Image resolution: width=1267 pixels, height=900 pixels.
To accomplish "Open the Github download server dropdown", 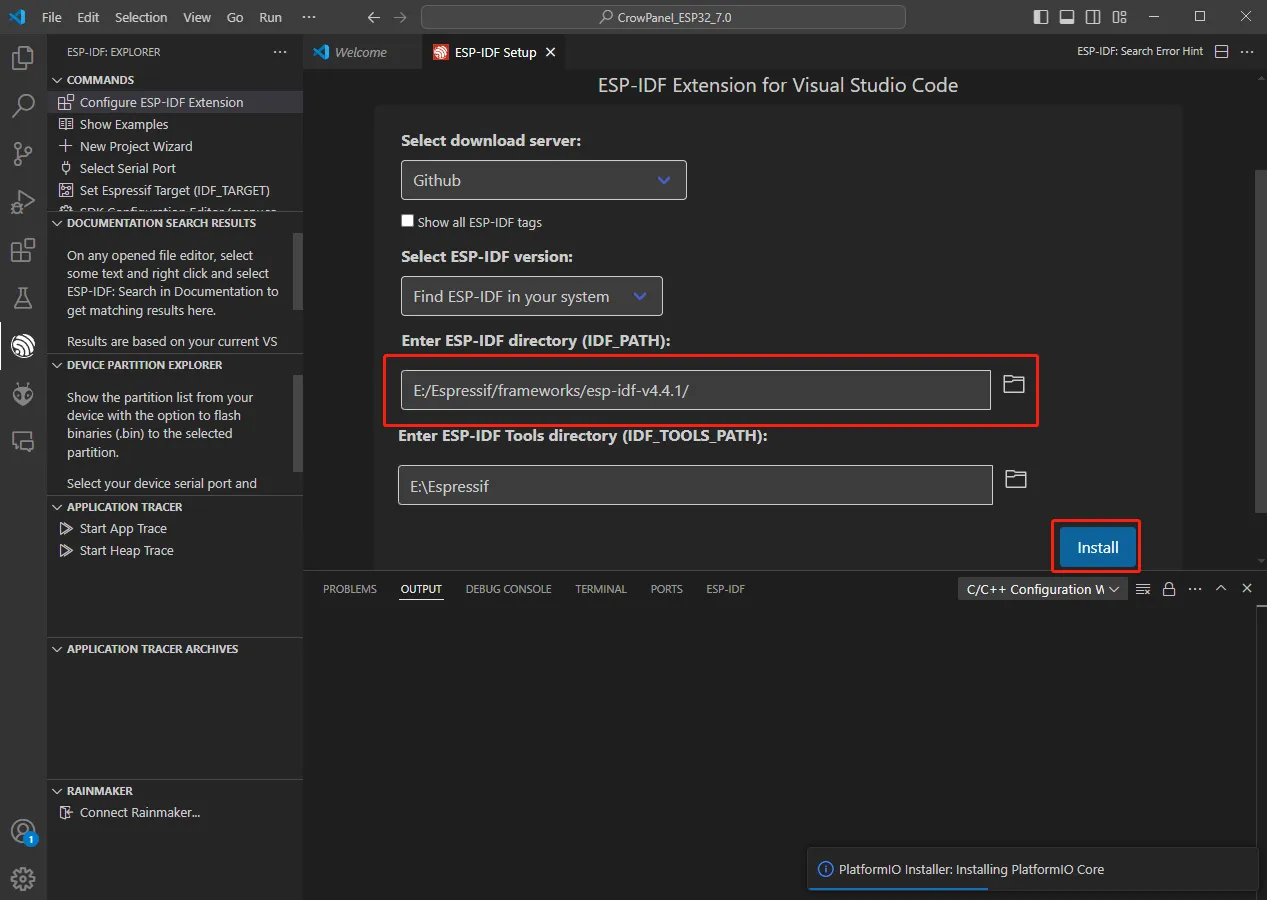I will pos(544,180).
